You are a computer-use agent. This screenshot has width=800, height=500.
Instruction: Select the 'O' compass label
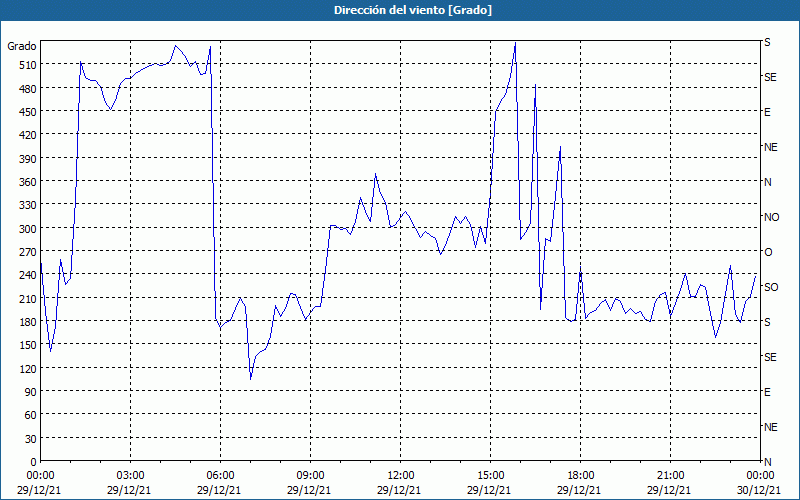tap(768, 252)
